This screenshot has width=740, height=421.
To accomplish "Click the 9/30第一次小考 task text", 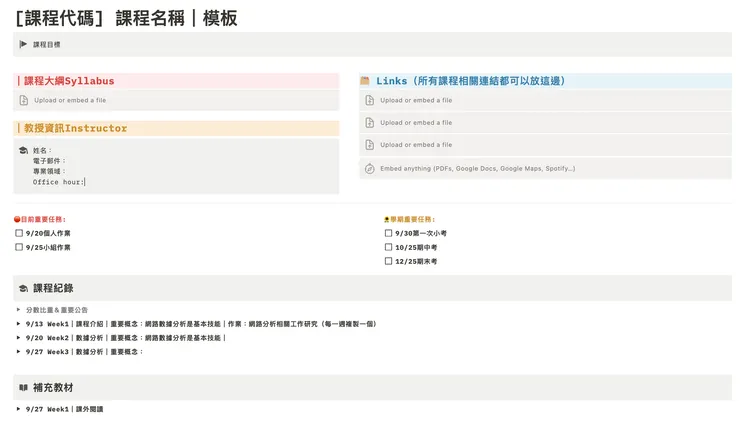I will tap(421, 233).
